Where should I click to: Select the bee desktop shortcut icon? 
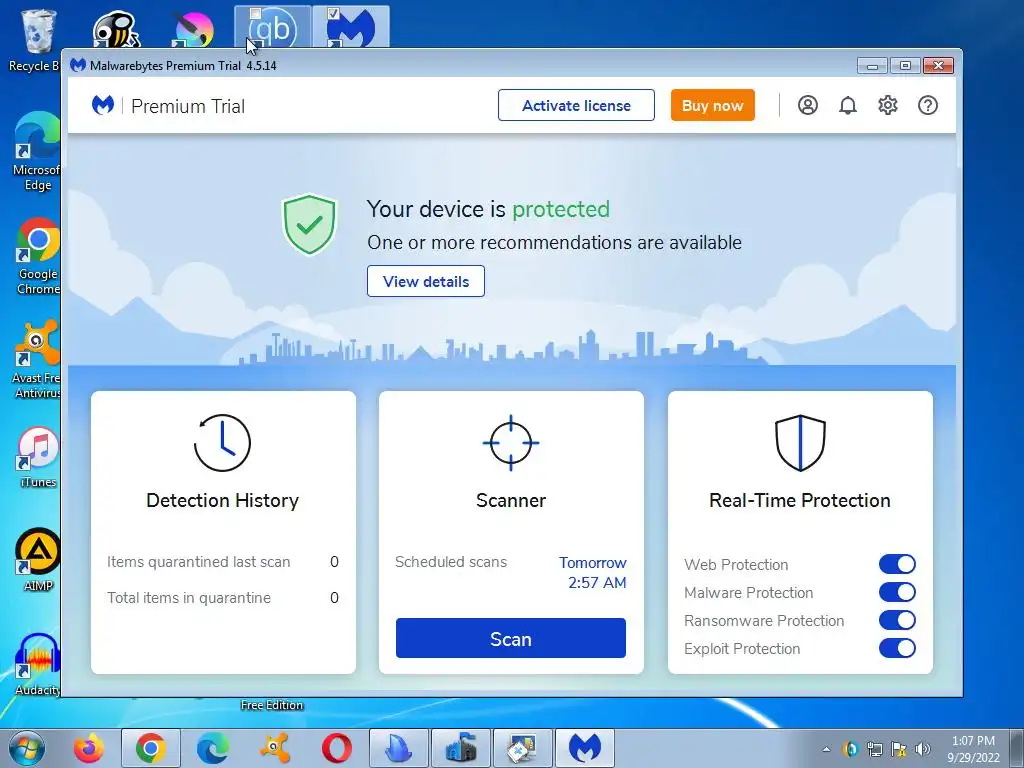pos(116,29)
